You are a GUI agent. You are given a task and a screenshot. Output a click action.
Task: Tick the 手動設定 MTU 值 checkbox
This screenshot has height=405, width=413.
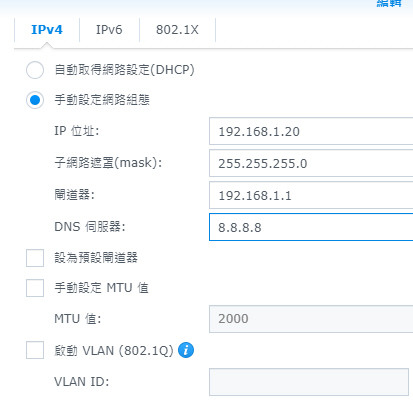(x=35, y=288)
